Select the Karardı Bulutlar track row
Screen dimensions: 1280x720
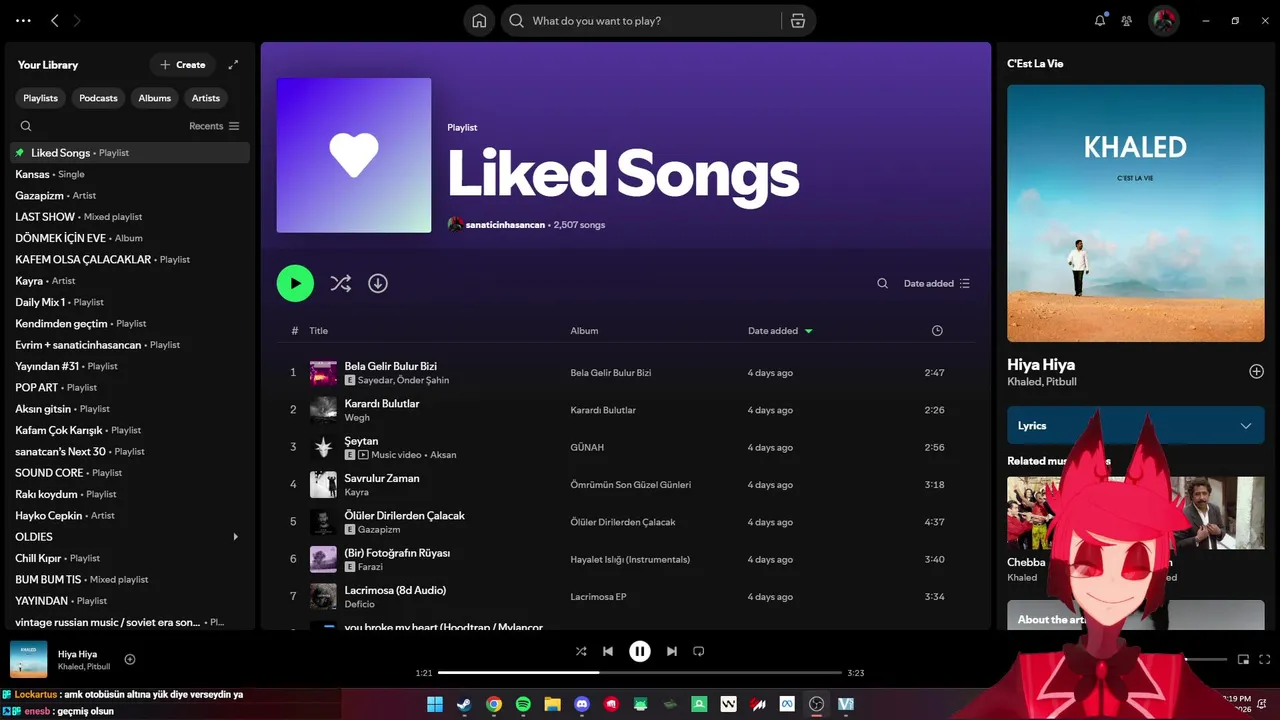pyautogui.click(x=626, y=410)
